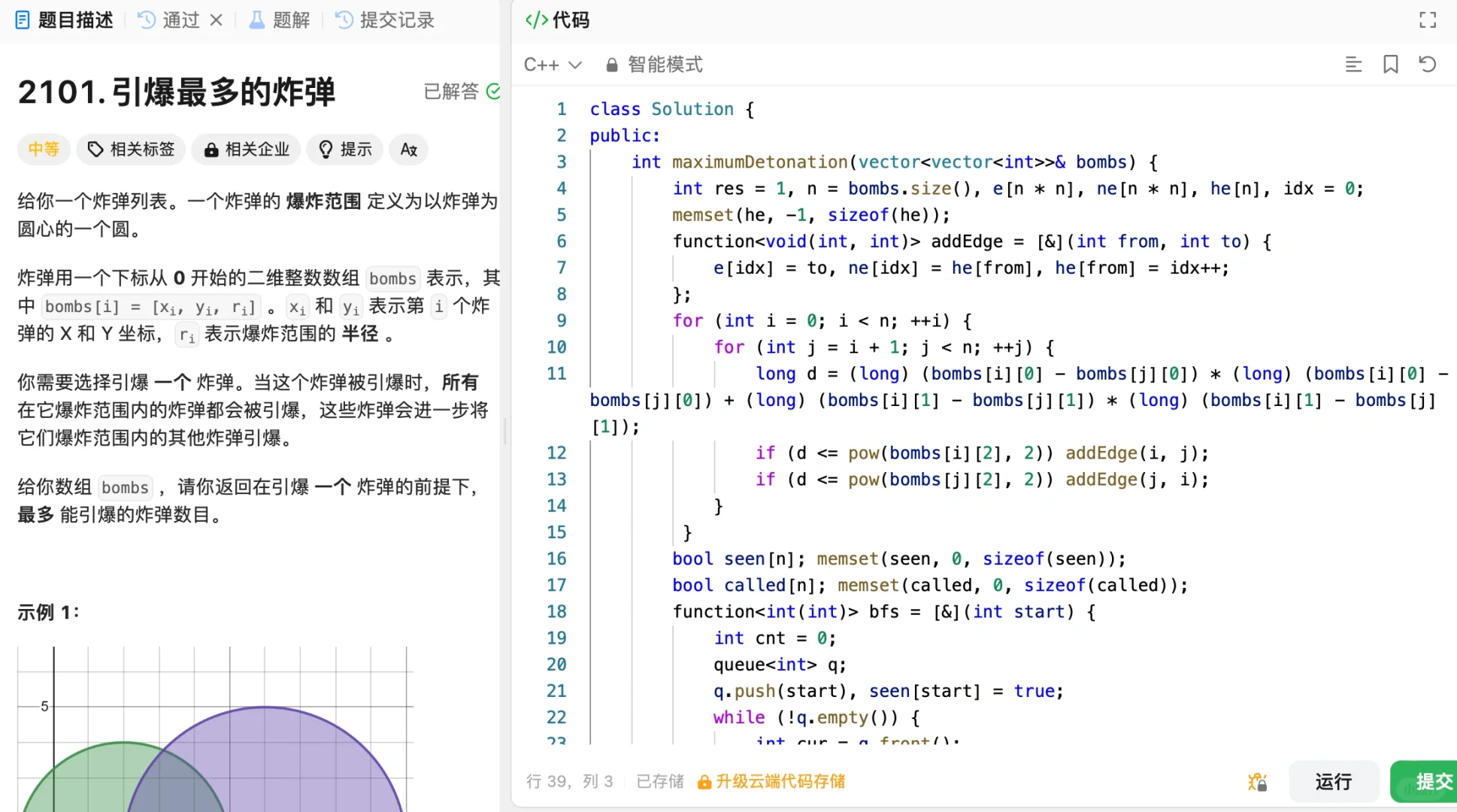Click the lock icon beside 智能模式
This screenshot has height=812, width=1457.
612,65
